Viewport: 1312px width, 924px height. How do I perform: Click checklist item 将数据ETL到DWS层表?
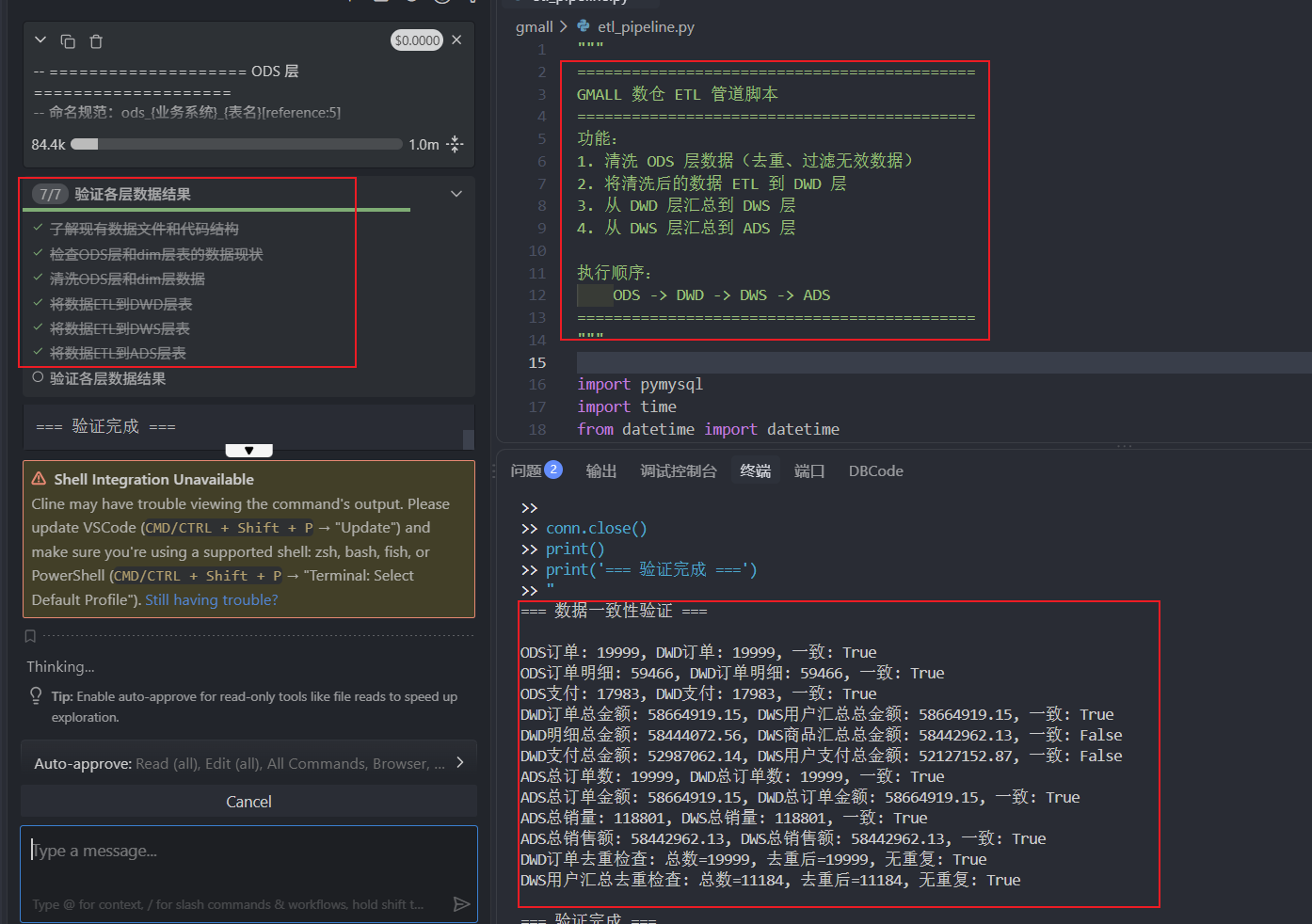(x=120, y=328)
